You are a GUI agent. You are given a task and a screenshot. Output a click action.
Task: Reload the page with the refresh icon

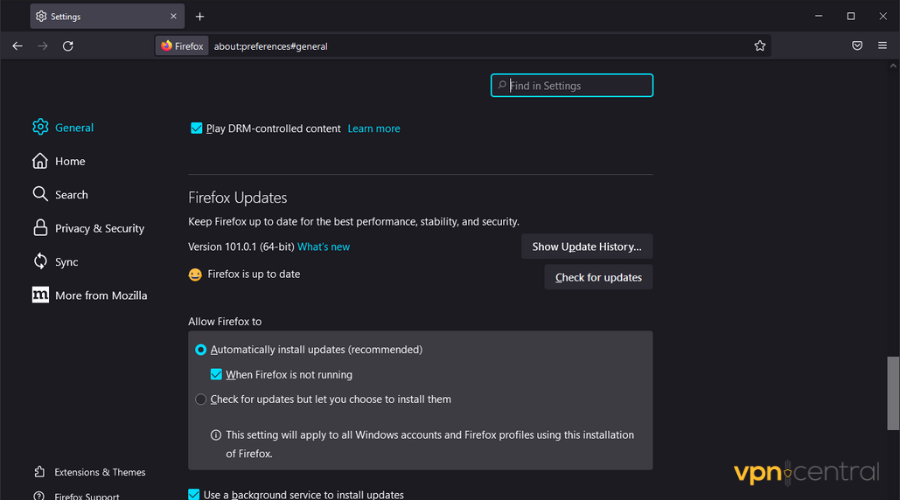(x=68, y=46)
